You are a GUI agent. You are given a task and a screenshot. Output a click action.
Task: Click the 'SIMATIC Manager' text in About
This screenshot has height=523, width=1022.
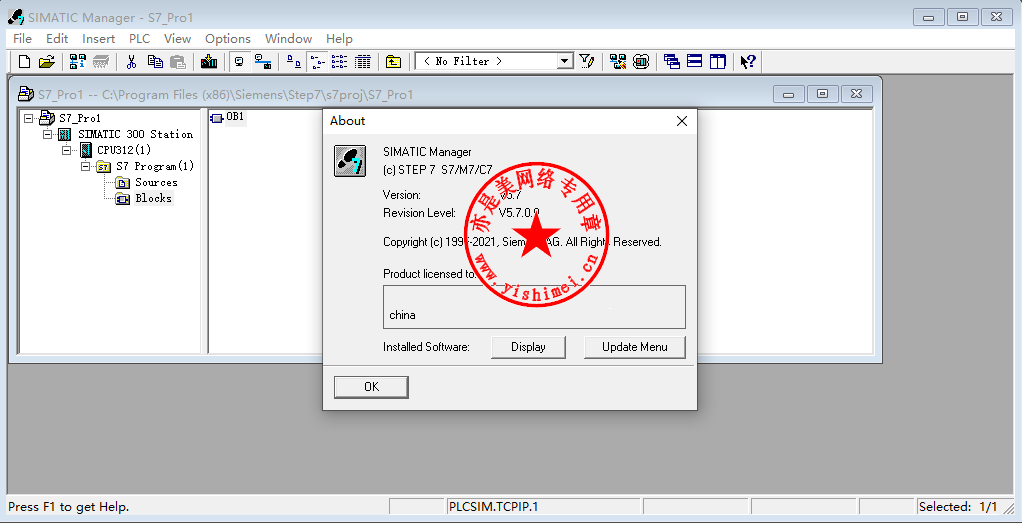click(427, 152)
